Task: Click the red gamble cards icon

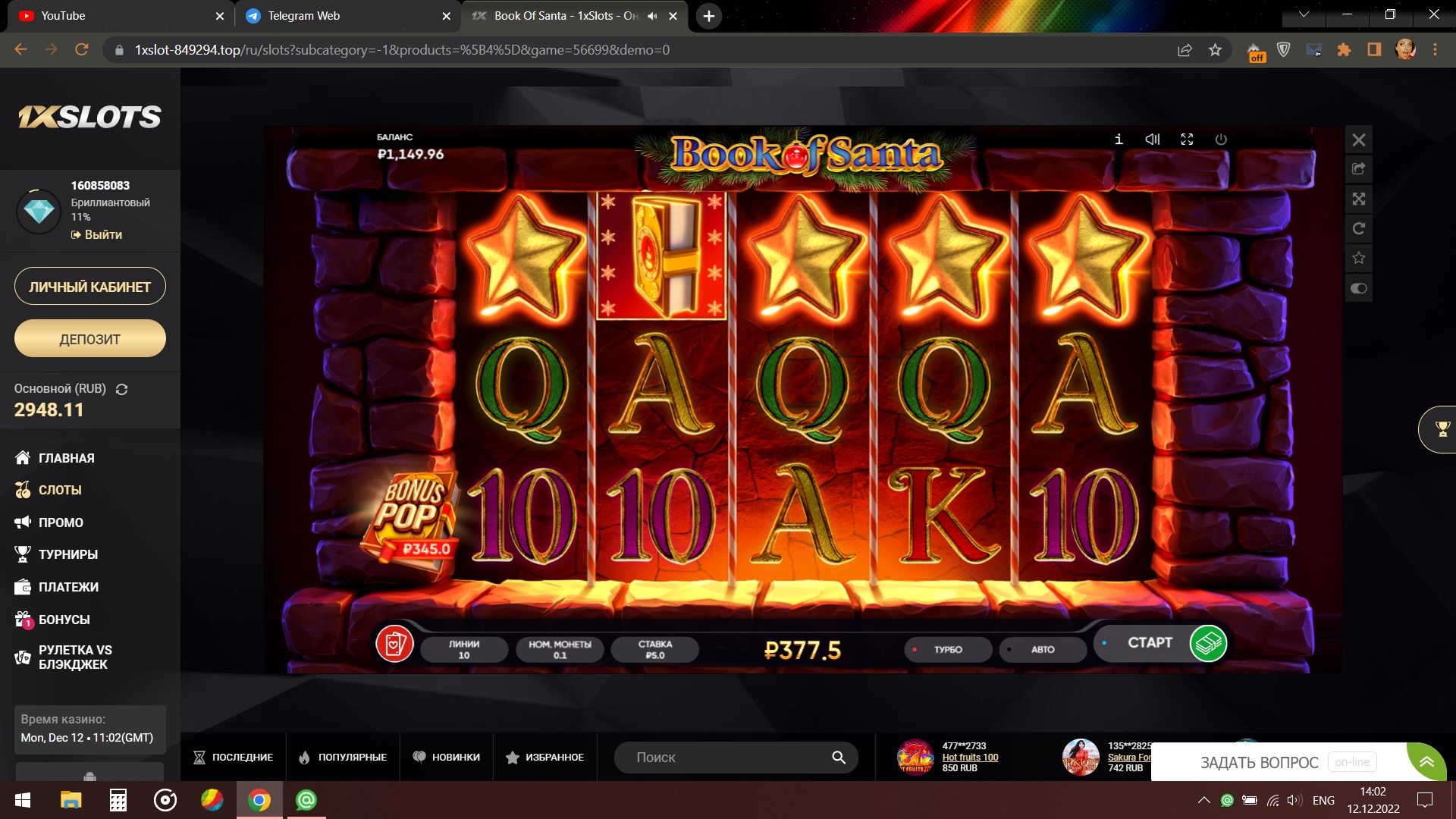Action: click(x=394, y=644)
